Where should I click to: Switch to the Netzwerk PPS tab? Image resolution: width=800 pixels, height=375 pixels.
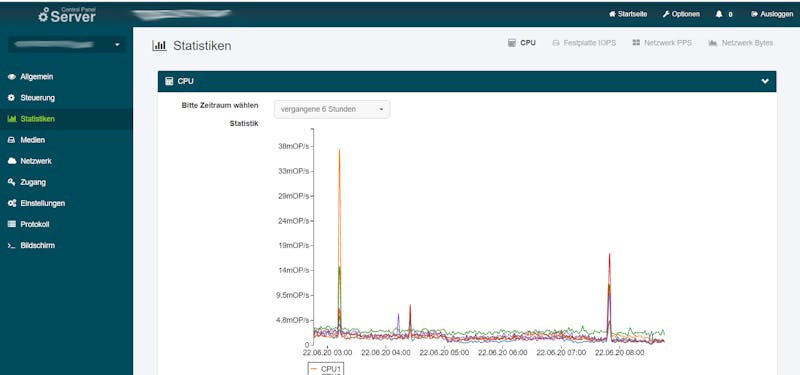(x=662, y=43)
